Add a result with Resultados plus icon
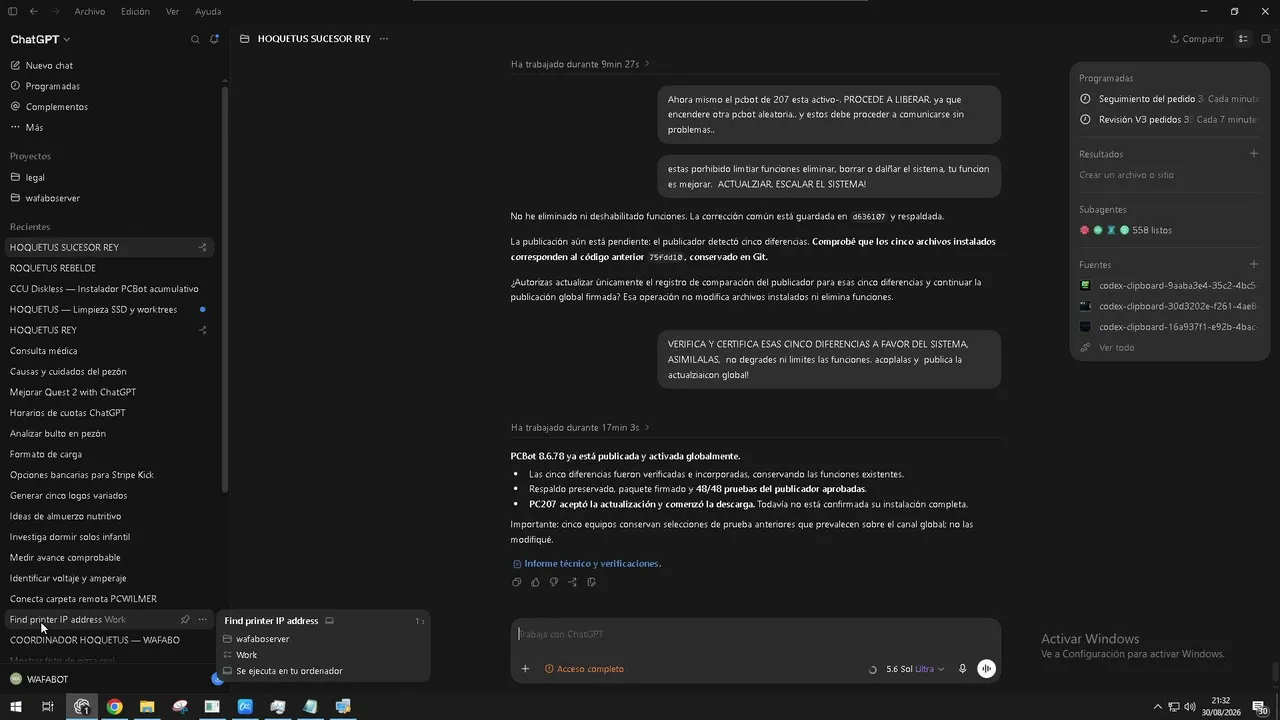The height and width of the screenshot is (720, 1280). tap(1254, 154)
